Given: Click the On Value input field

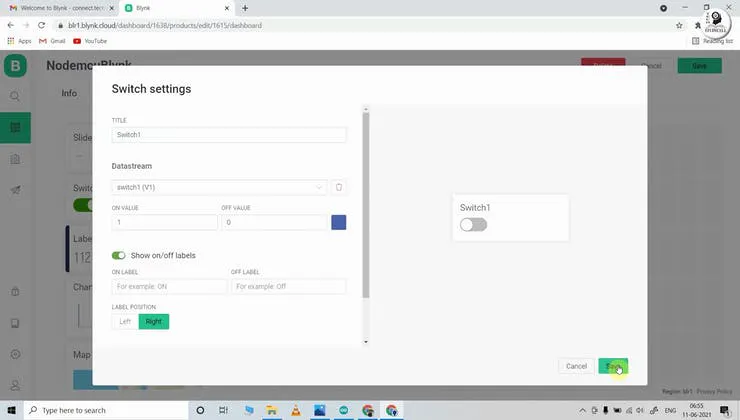Looking at the screenshot, I should coord(165,222).
